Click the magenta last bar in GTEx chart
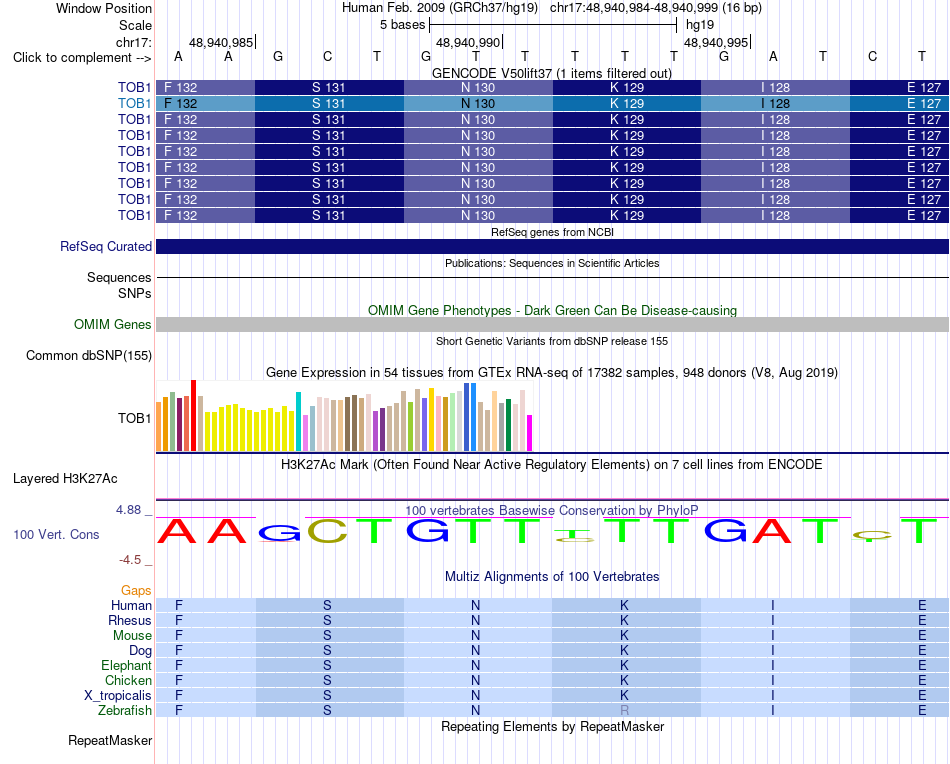This screenshot has height=764, width=950. pos(530,433)
